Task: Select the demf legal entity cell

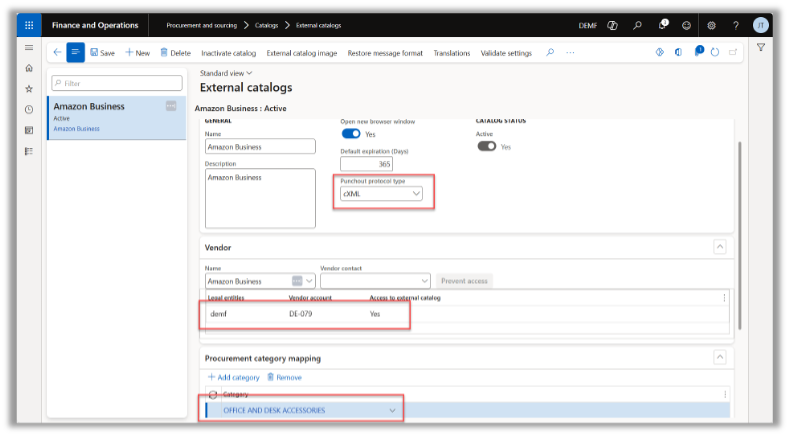Action: [x=219, y=314]
